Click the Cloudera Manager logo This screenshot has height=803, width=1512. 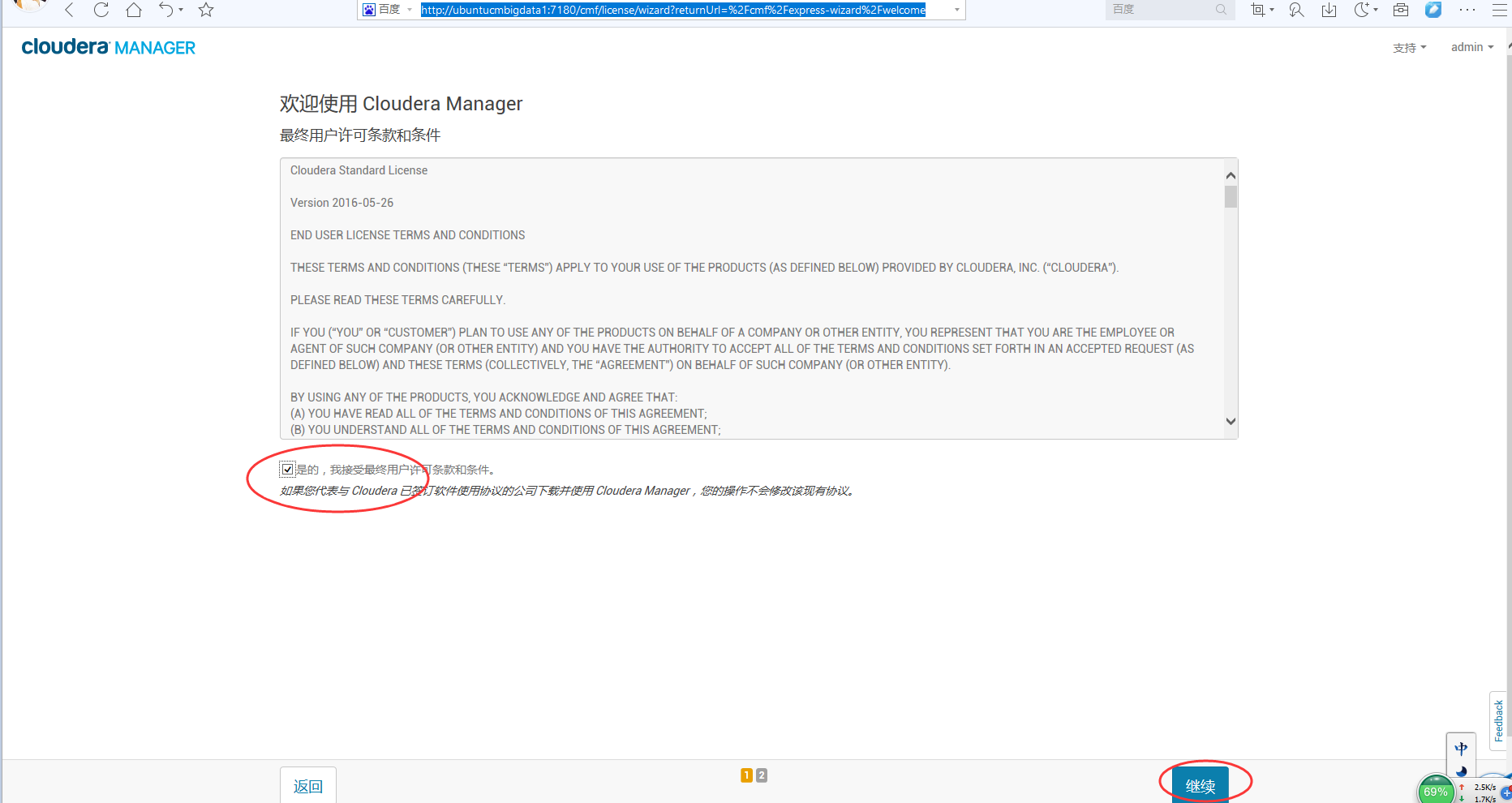click(x=109, y=47)
